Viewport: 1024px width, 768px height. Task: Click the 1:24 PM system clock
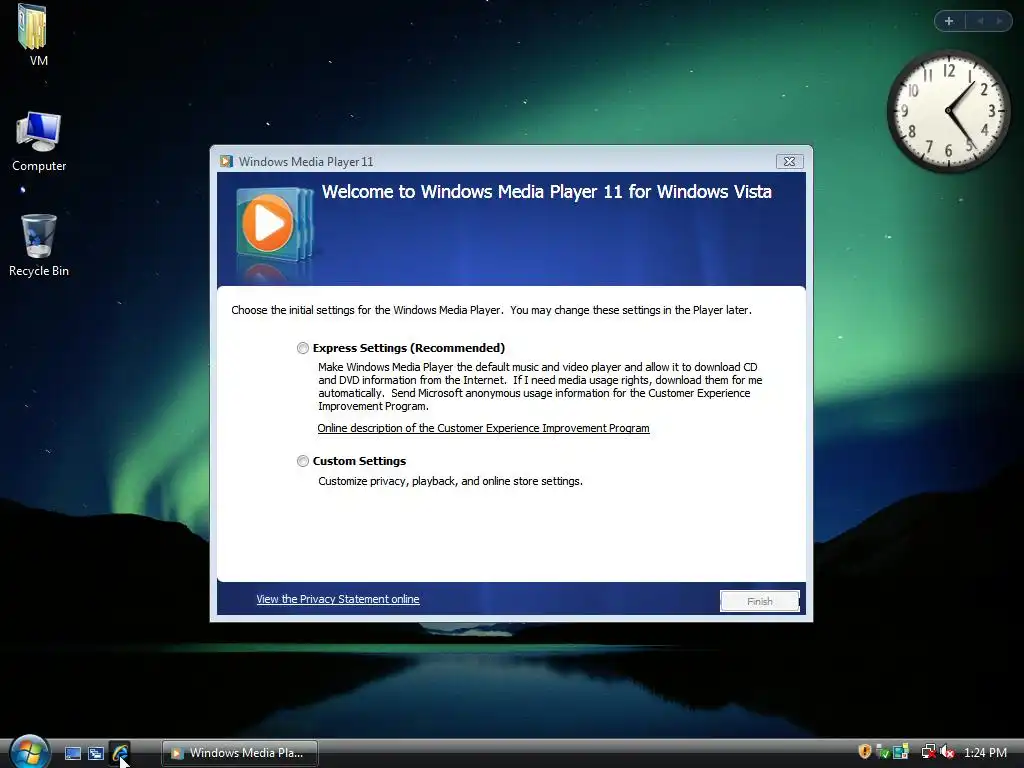tap(985, 753)
